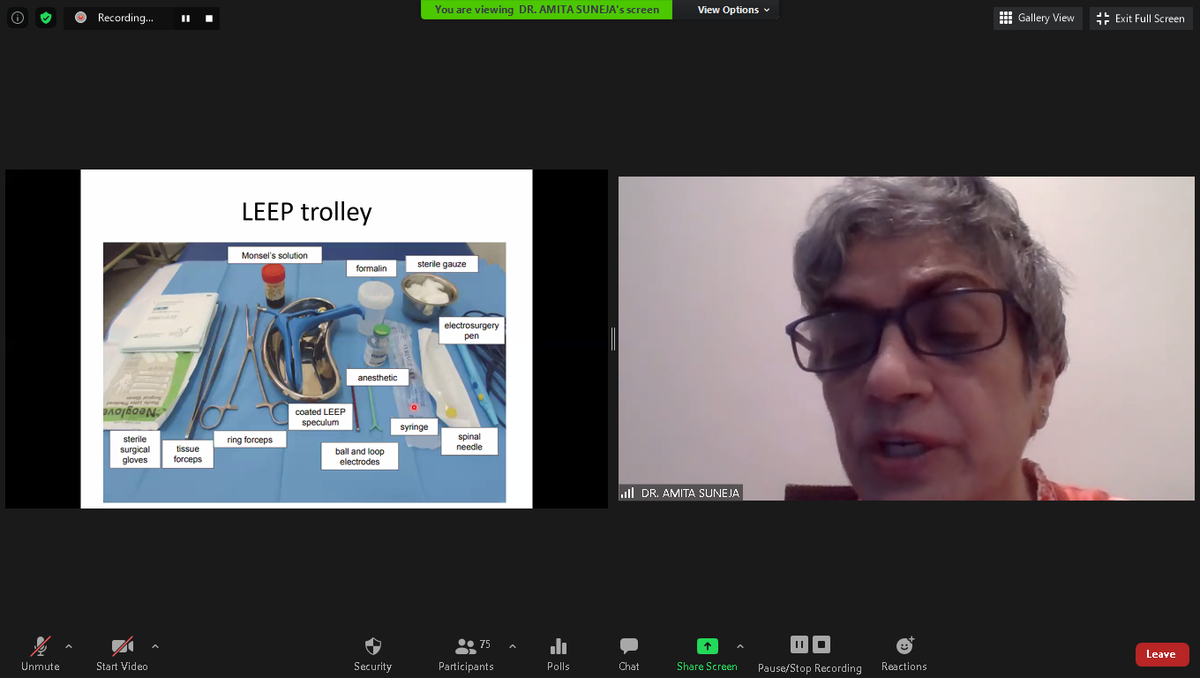Click the green Share Screen button
1200x678 pixels.
pyautogui.click(x=707, y=653)
